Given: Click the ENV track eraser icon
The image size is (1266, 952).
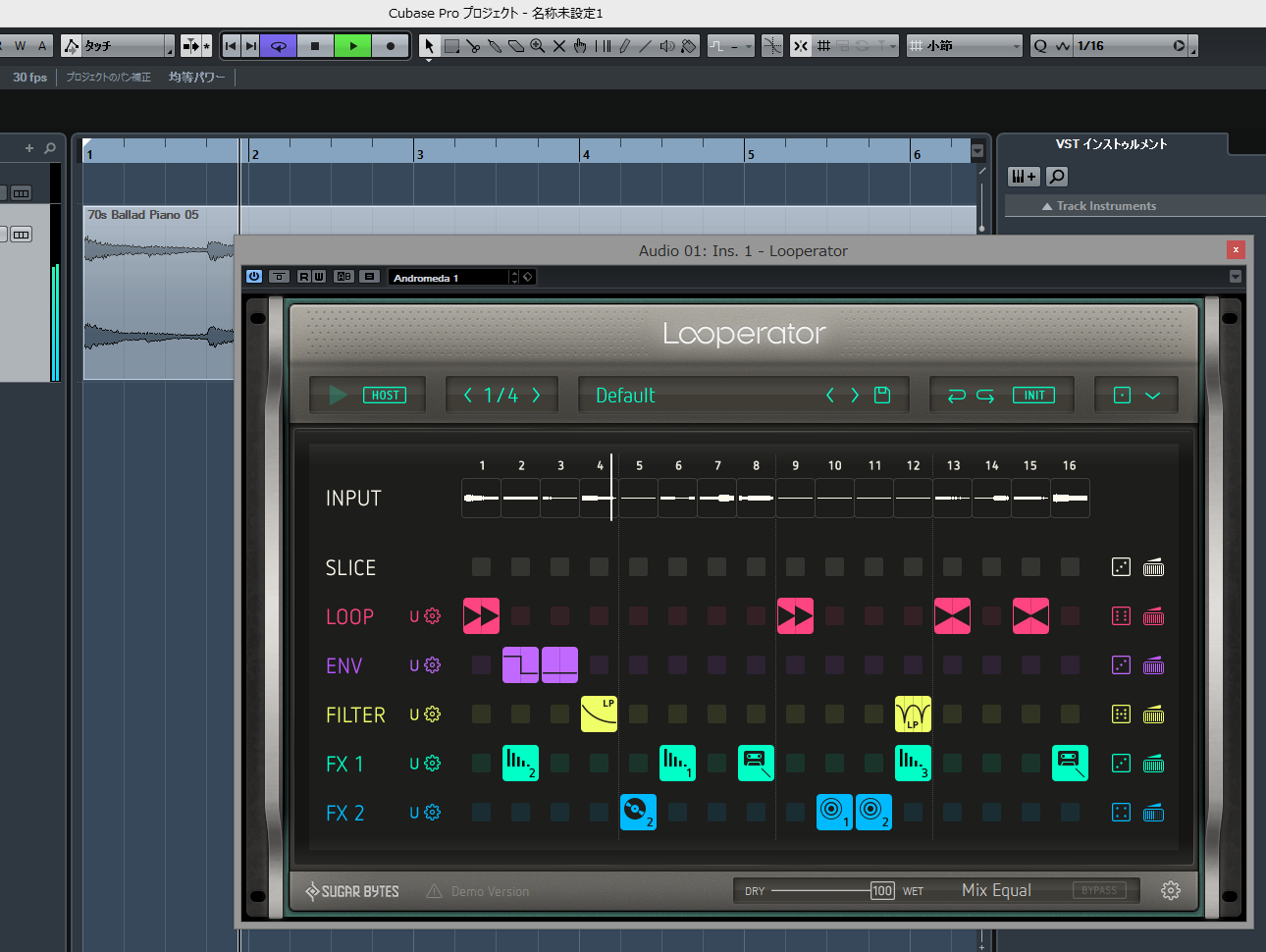Looking at the screenshot, I should [x=1154, y=665].
